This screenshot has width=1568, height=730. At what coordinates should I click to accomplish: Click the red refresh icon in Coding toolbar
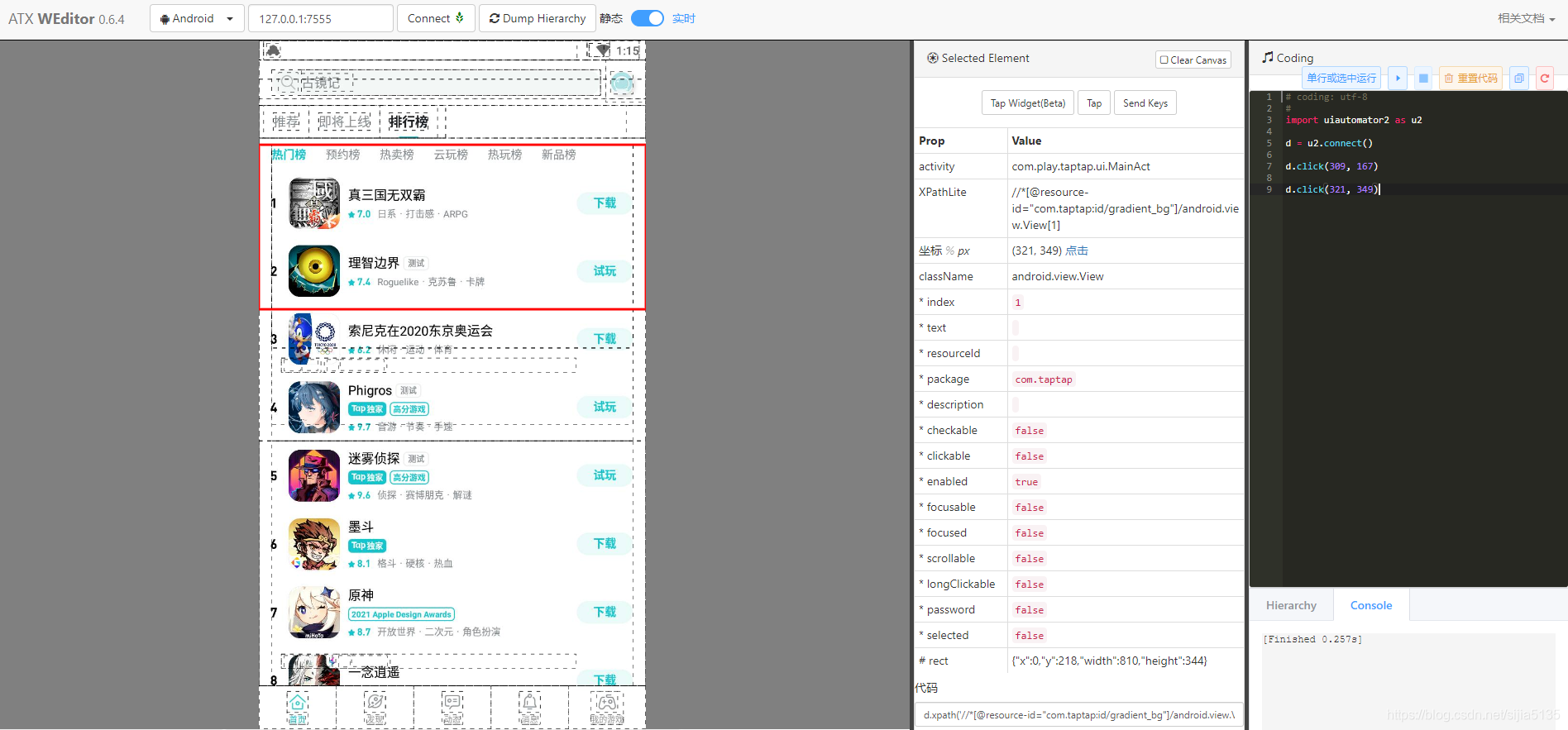point(1545,79)
